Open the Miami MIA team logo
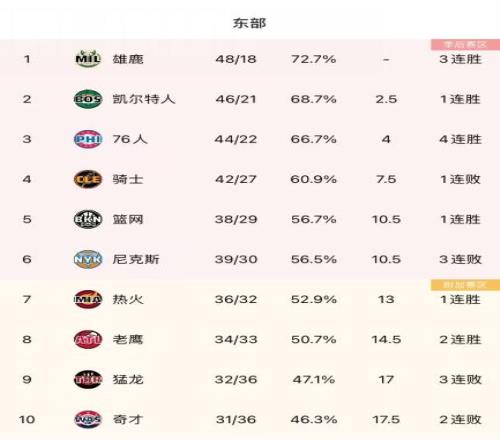Image resolution: width=500 pixels, height=440 pixels. [88, 299]
